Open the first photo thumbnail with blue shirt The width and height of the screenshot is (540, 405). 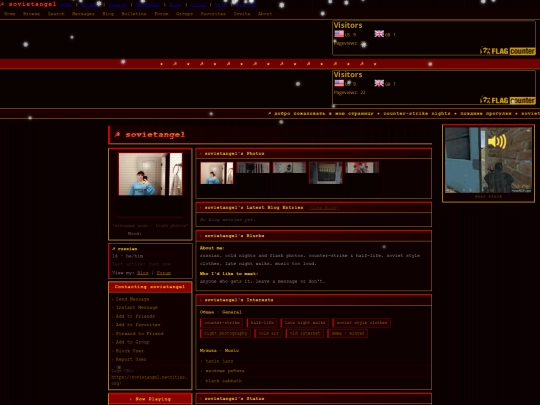tap(217, 173)
